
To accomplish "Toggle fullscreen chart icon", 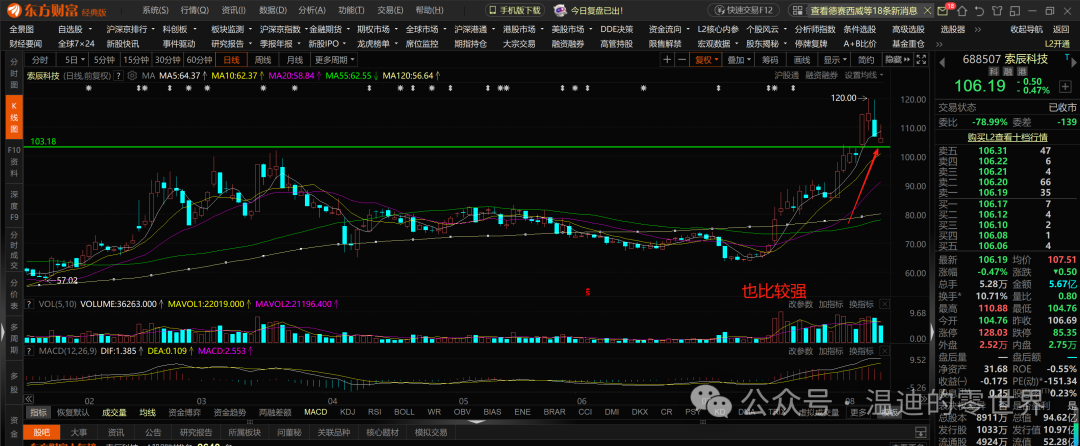I will (922, 60).
